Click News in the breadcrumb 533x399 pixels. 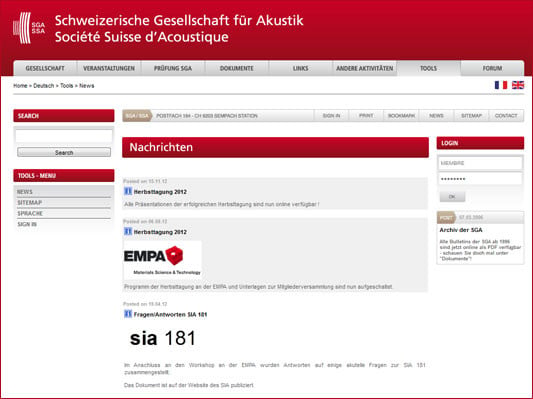pyautogui.click(x=87, y=86)
